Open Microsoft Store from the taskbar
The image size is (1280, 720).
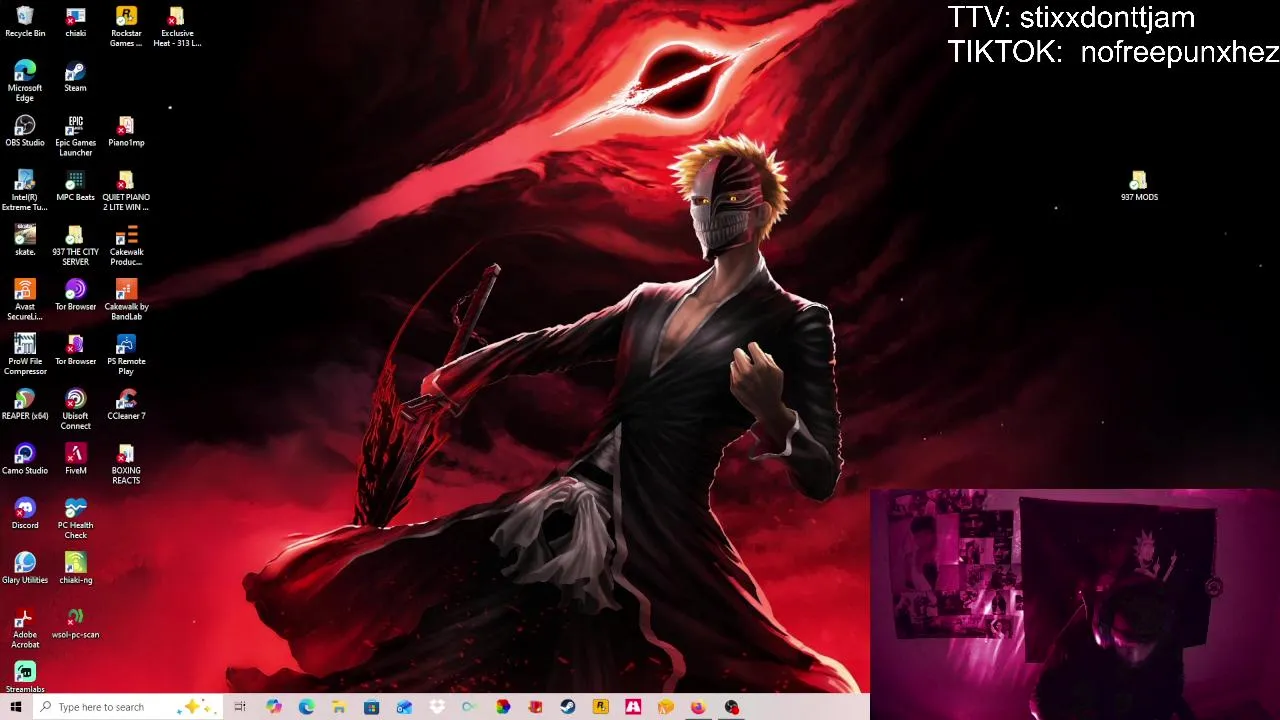[371, 707]
